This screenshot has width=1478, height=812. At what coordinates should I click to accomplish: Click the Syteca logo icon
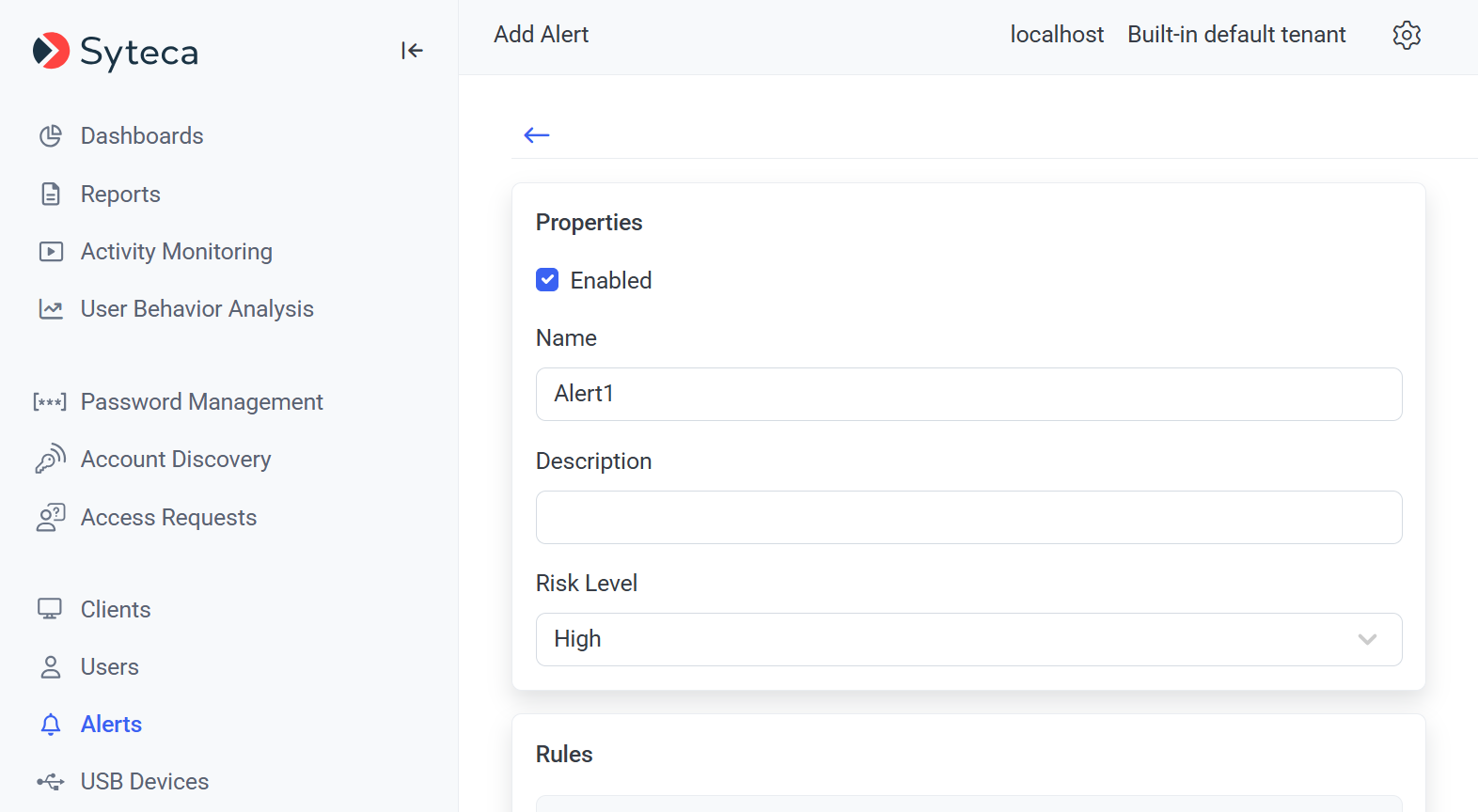tap(51, 51)
